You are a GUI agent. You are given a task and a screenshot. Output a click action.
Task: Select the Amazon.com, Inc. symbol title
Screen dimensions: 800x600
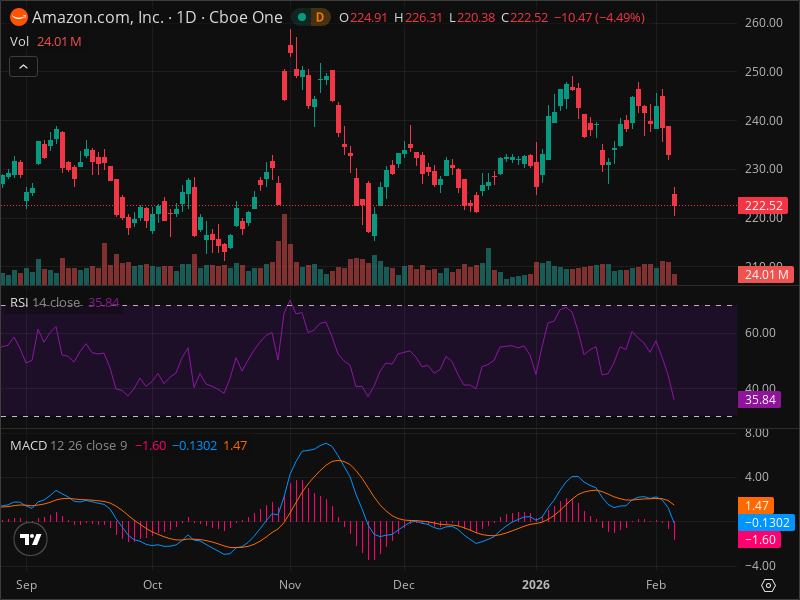[x=157, y=17]
